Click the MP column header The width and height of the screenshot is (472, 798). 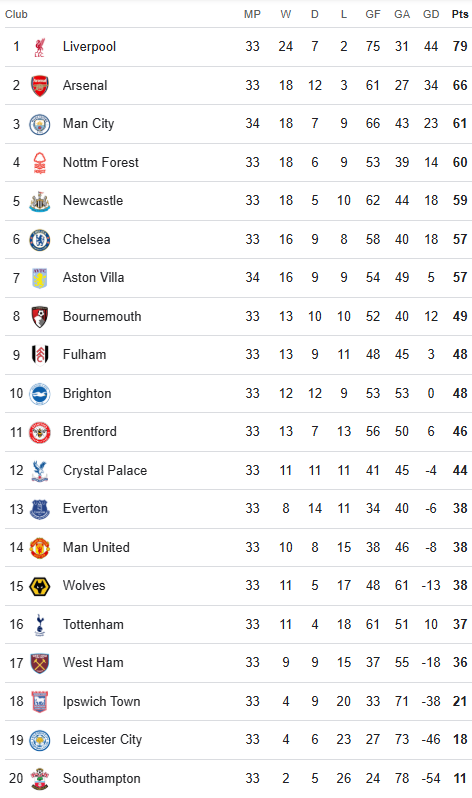(252, 14)
